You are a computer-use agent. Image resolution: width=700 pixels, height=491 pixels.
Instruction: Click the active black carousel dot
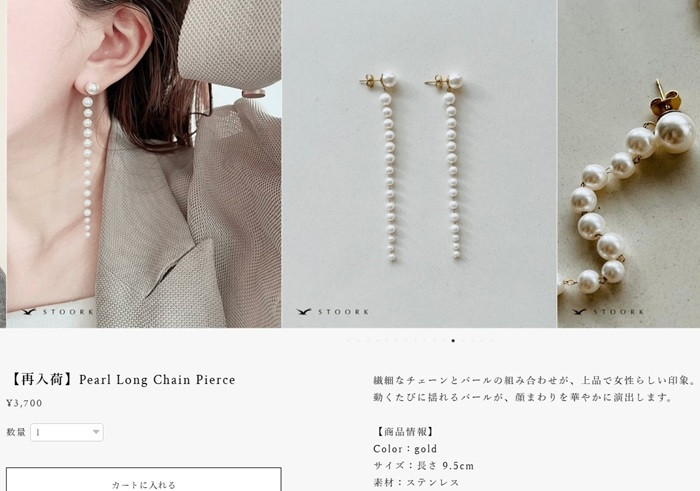pos(453,341)
